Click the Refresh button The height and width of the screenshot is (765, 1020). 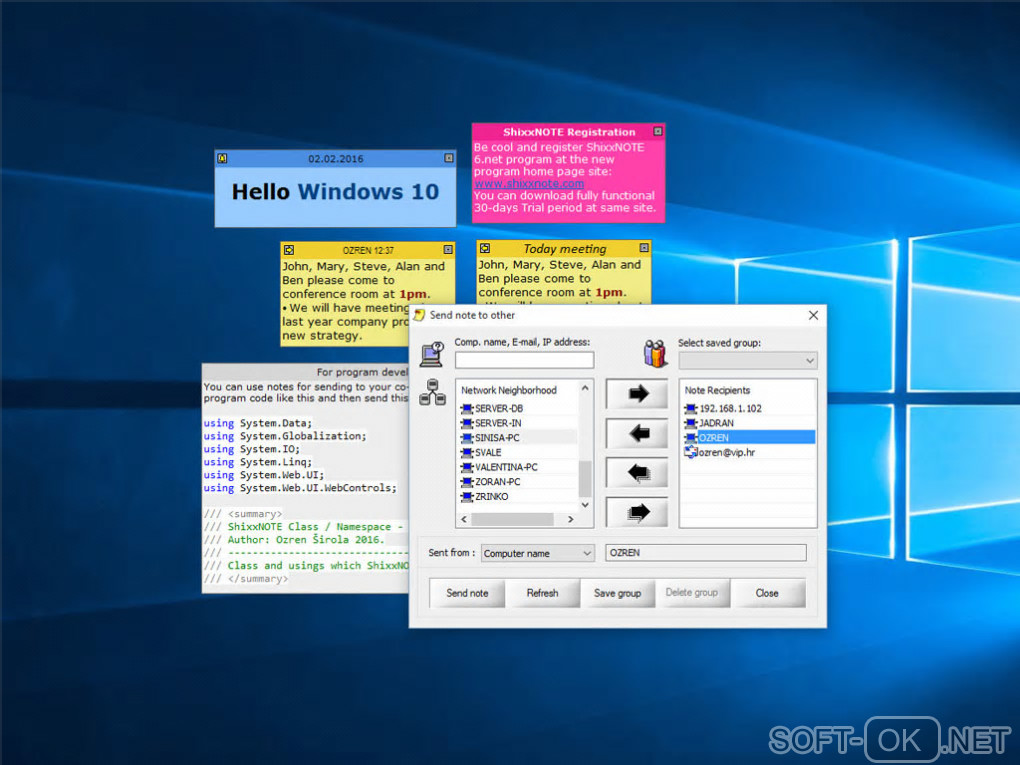[x=543, y=593]
